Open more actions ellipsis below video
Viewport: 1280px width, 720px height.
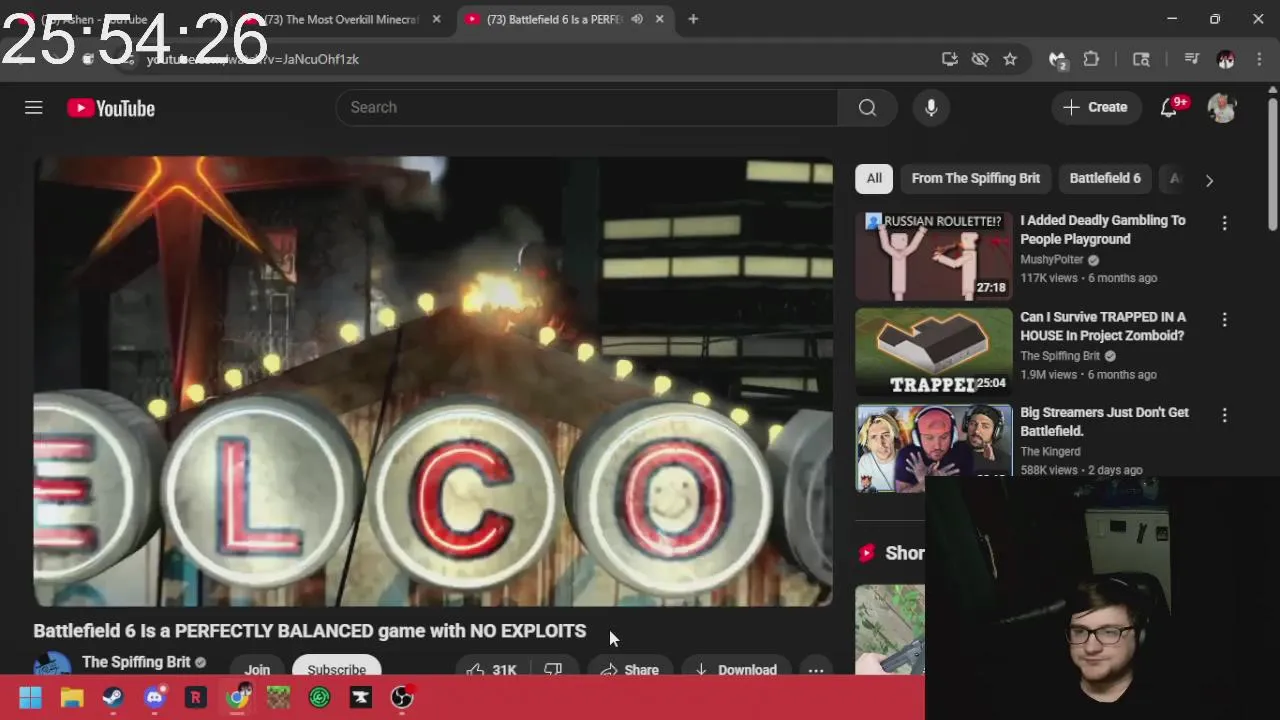click(x=816, y=669)
